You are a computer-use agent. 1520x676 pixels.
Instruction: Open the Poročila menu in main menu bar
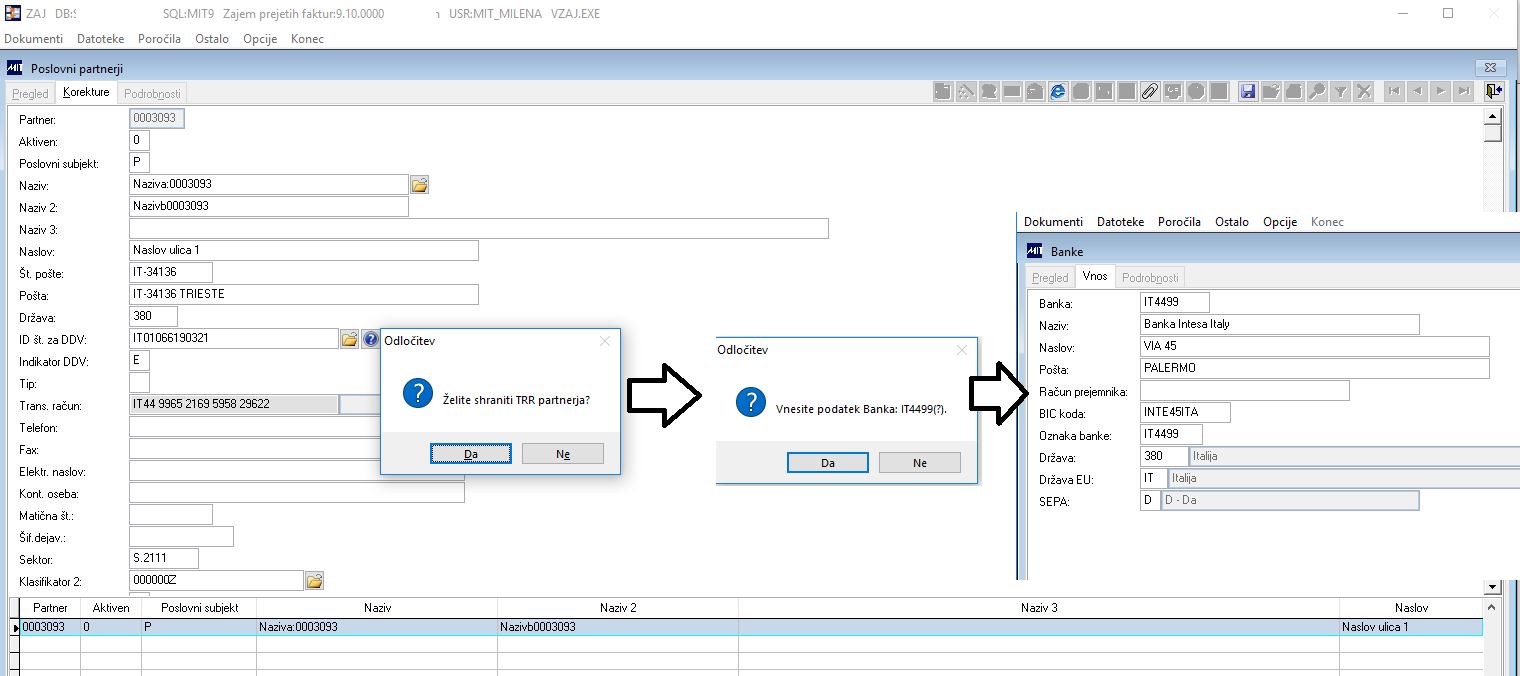point(160,39)
